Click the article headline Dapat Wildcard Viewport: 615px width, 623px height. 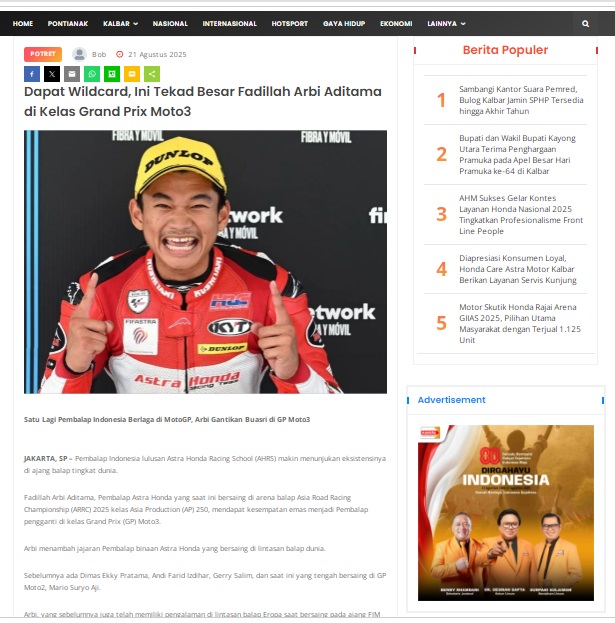203,101
